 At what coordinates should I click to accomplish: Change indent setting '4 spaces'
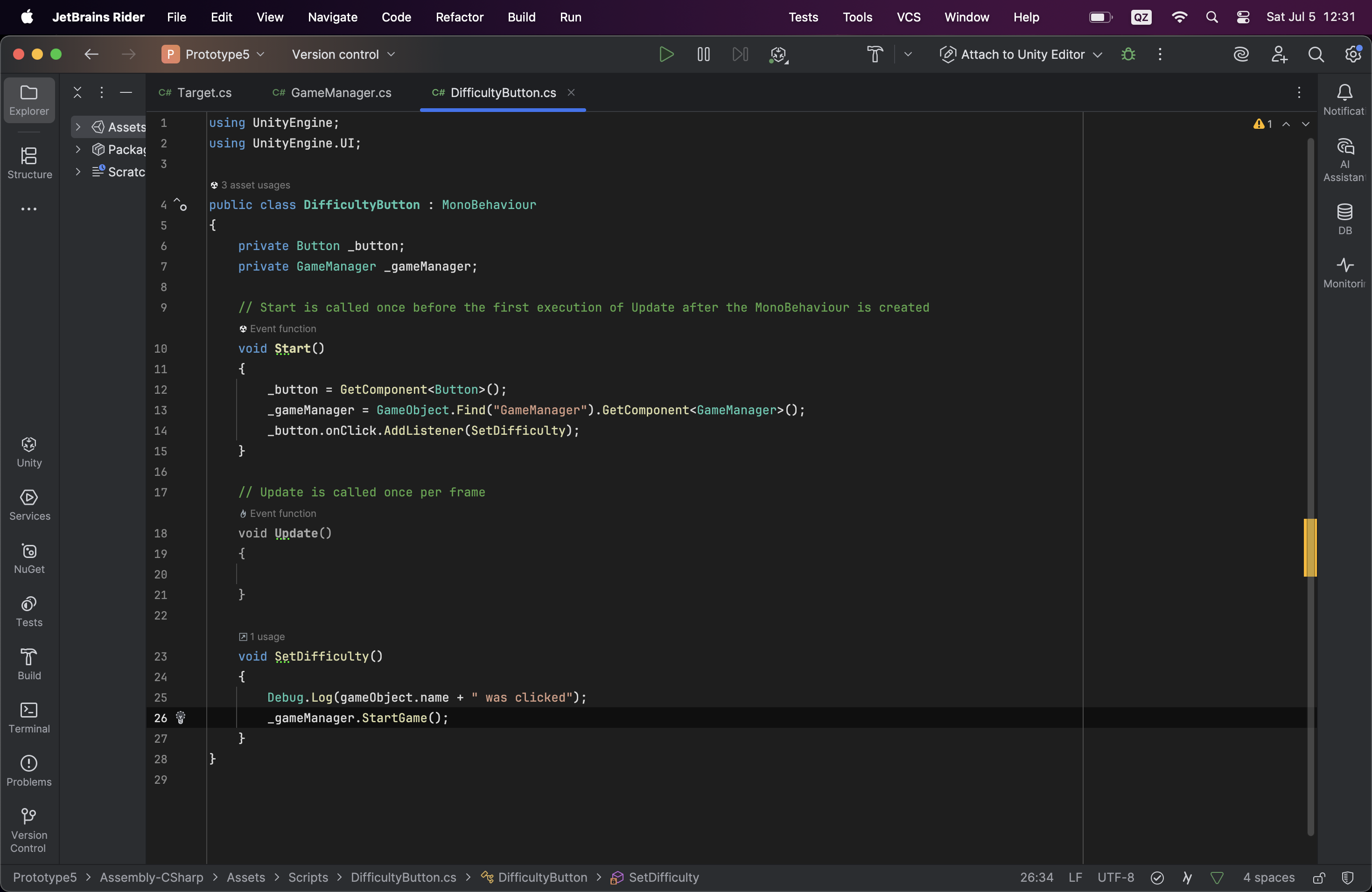tap(1269, 878)
